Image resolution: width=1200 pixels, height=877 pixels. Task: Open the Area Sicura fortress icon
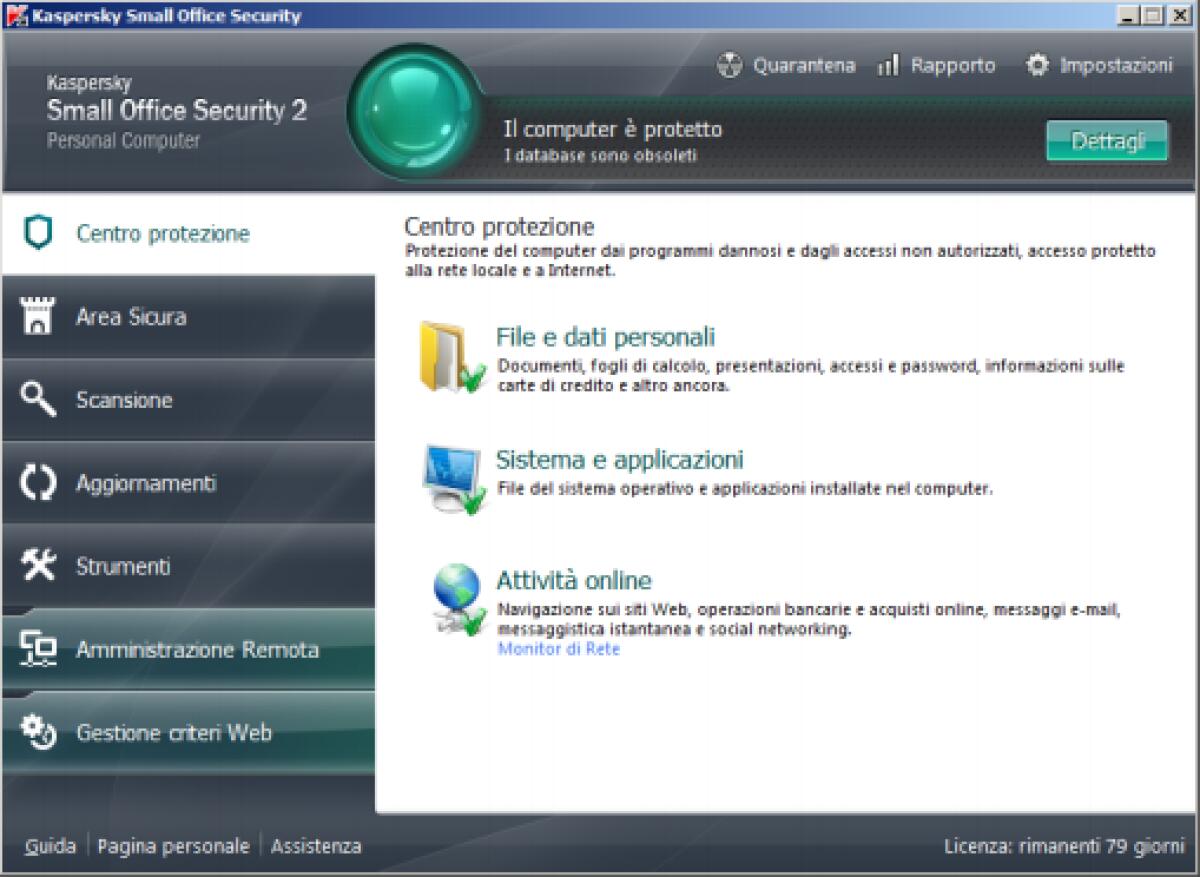37,316
